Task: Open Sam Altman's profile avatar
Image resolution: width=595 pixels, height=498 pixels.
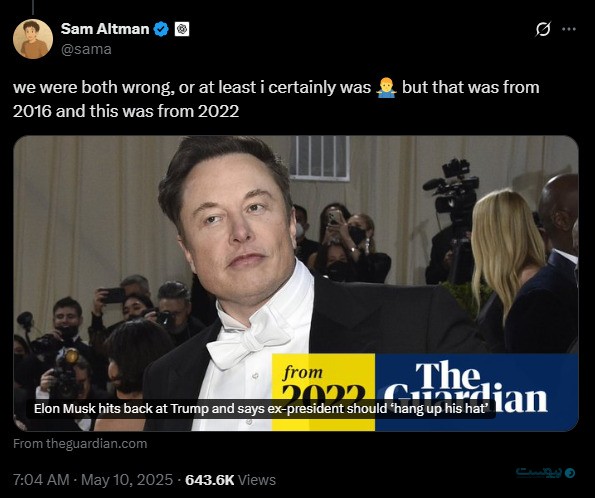Action: (33, 39)
